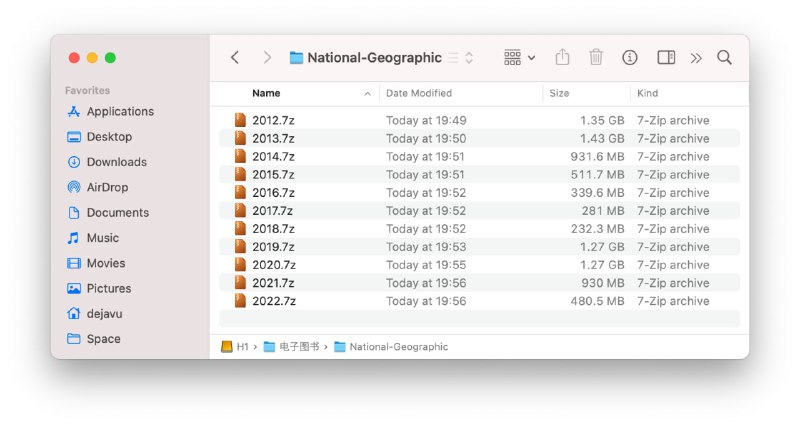The height and width of the screenshot is (426, 800).
Task: Click Today at 19:55 date cell
Action: [426, 265]
